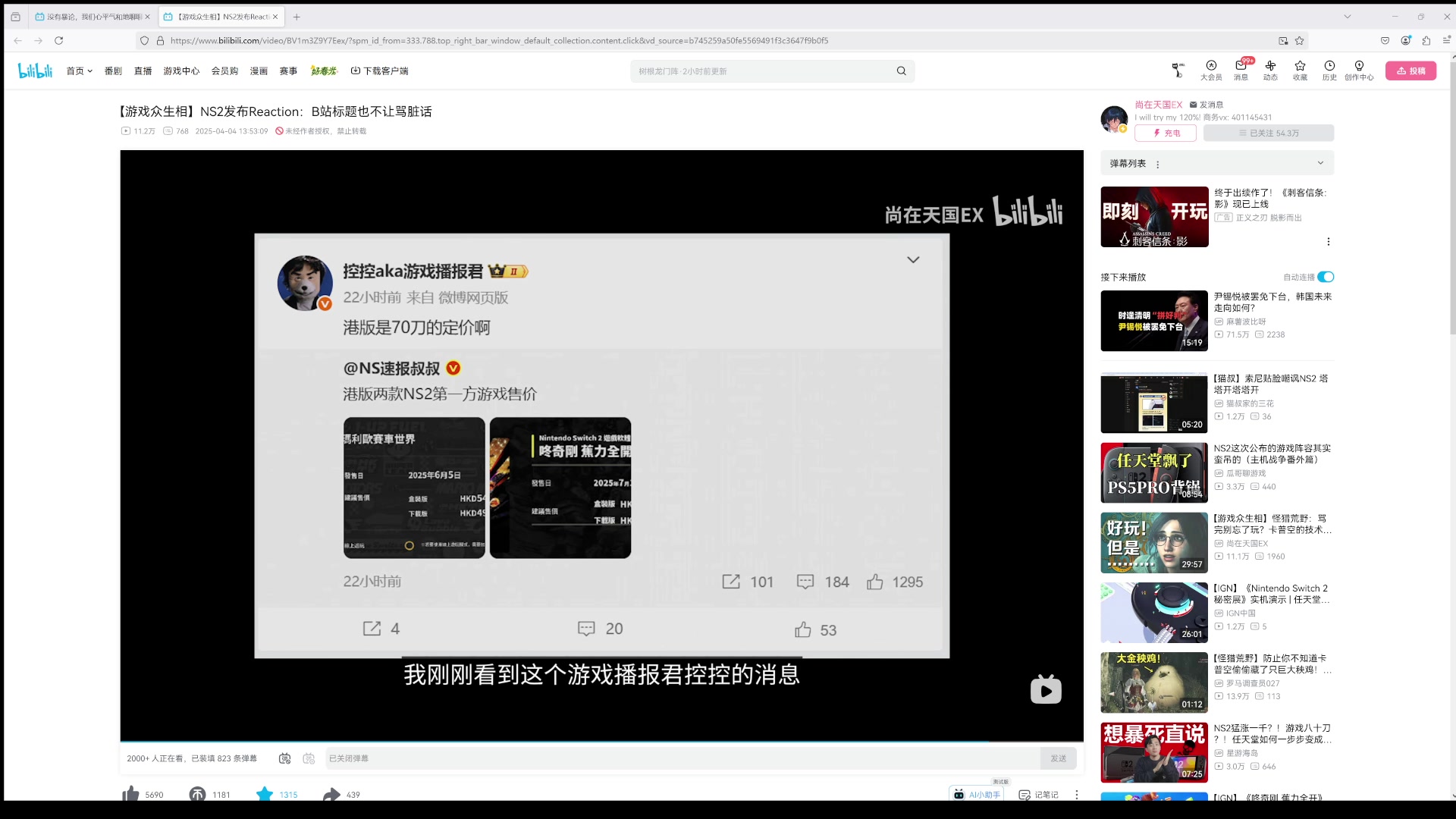Viewport: 1456px width, 819px height.
Task: Open 历史 watch history icon
Action: (1329, 71)
